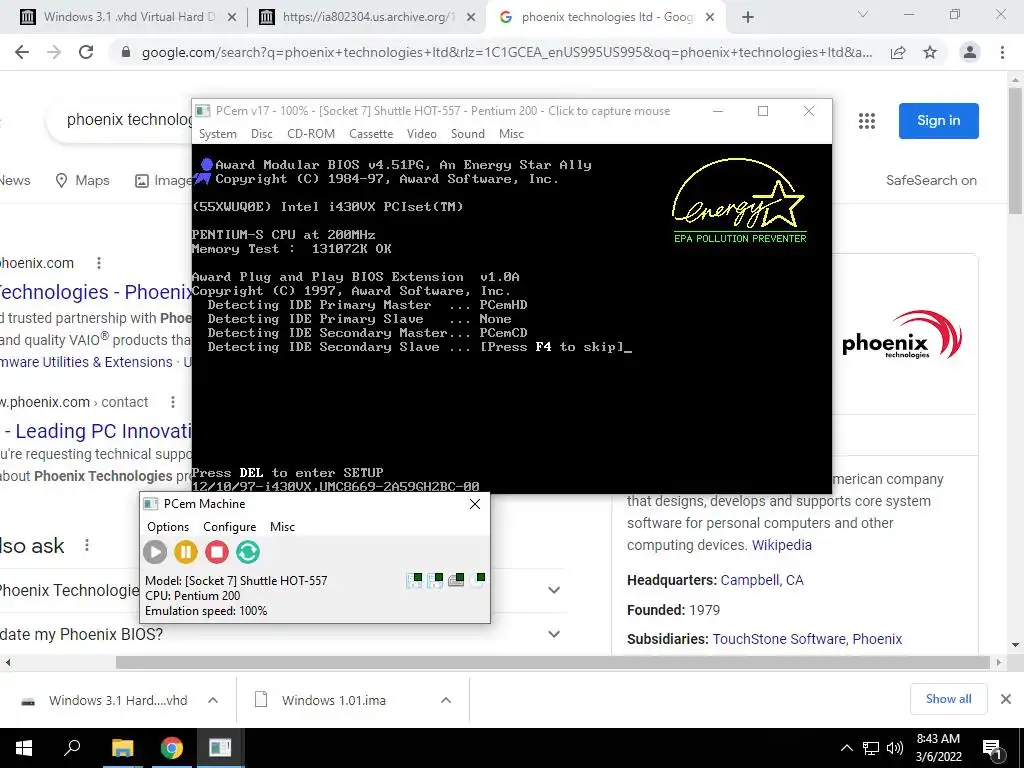Open the Disc menu in PCem

pos(261,134)
